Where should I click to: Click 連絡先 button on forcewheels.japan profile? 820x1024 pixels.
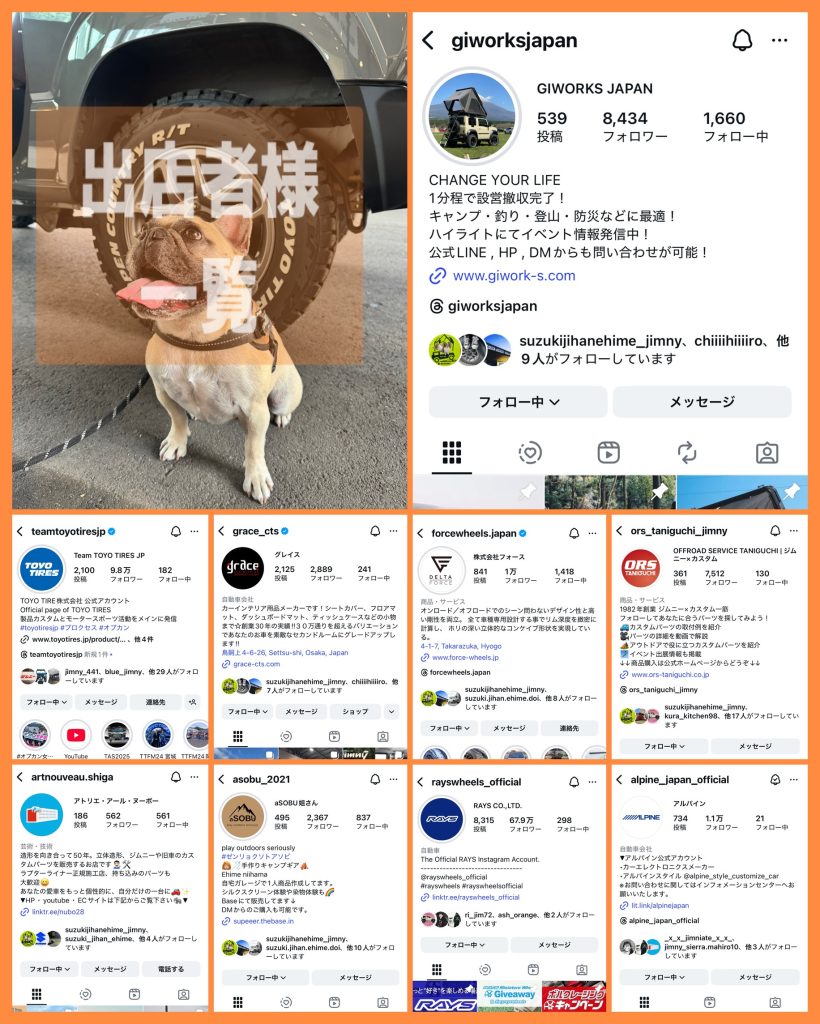click(569, 728)
